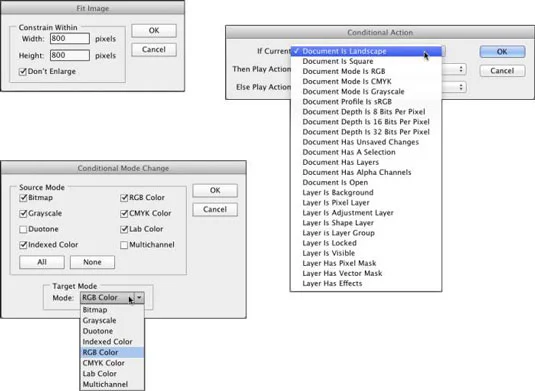Cancel the Conditional Mode Change dialog
Viewport: 535px width, 391px height.
[215, 209]
